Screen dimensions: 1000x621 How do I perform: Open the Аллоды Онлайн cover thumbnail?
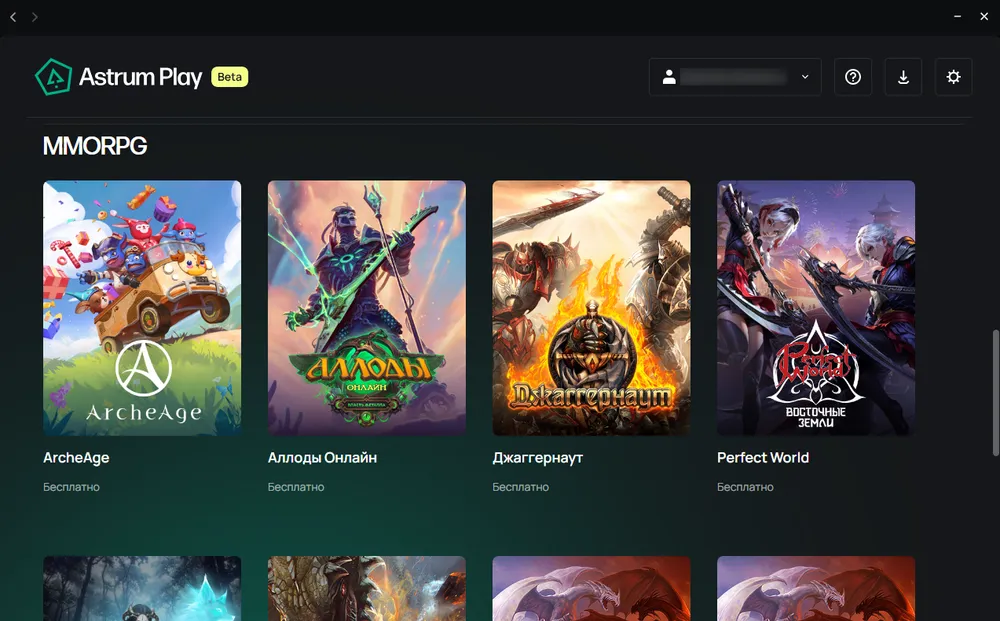click(367, 308)
